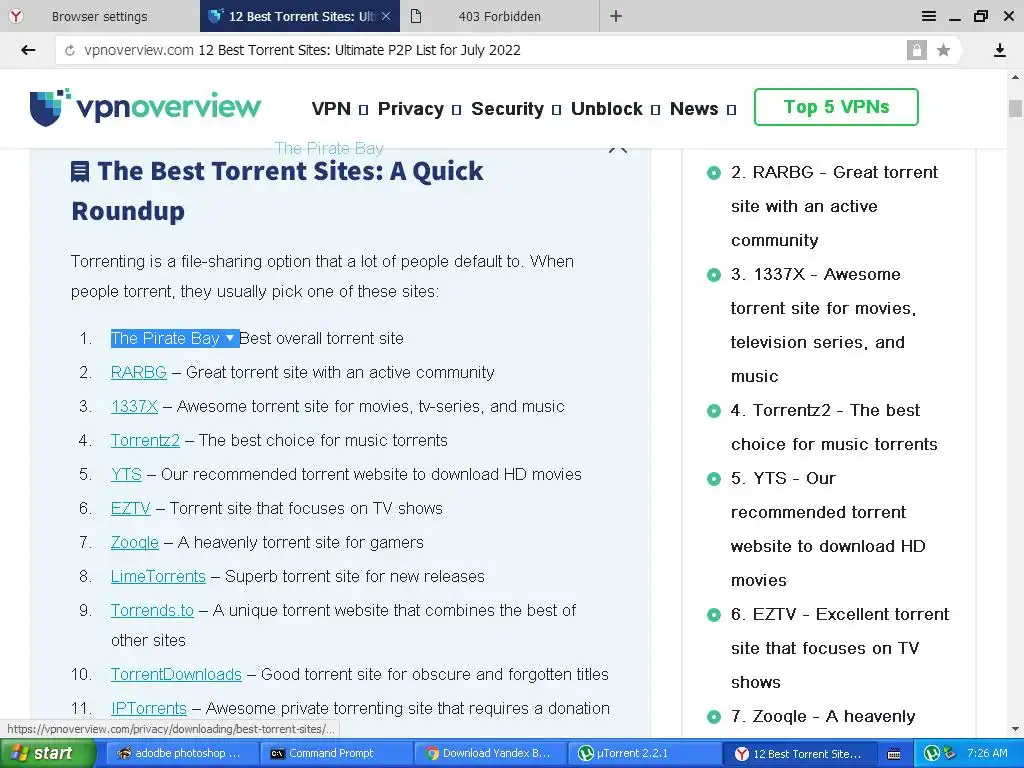Click the 7:26 AM clock

click(x=987, y=754)
